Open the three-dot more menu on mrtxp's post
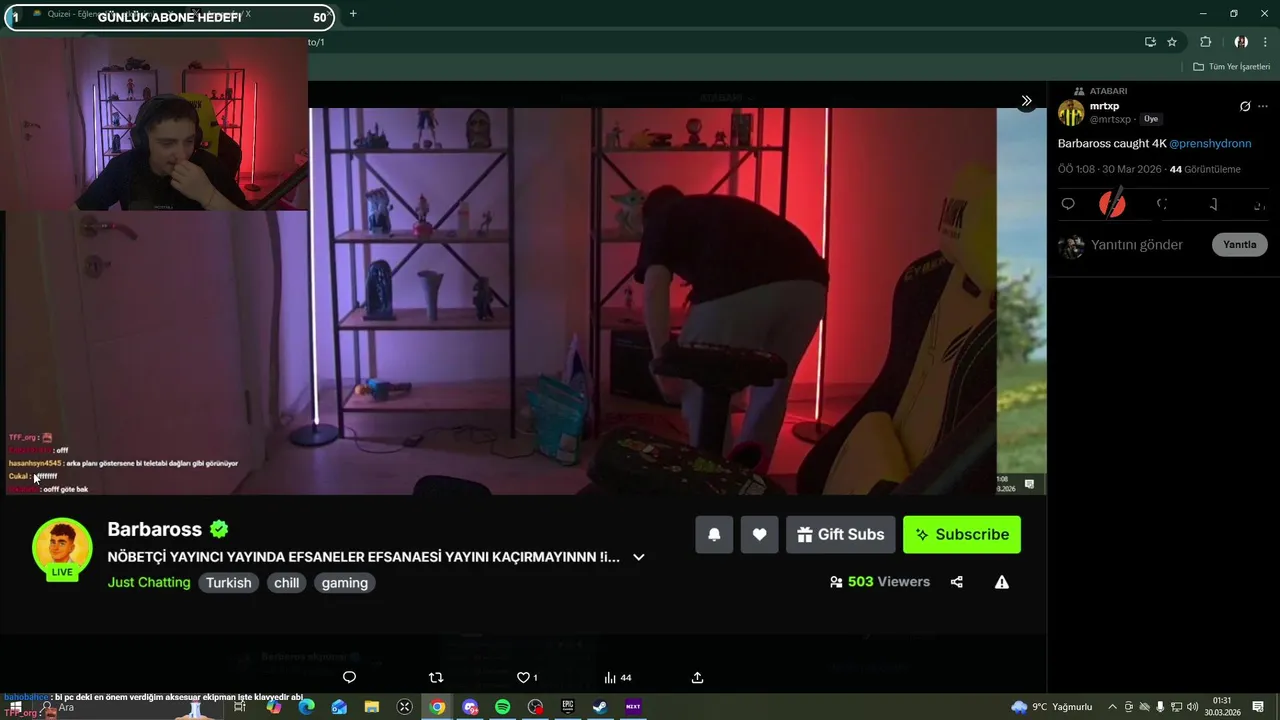This screenshot has width=1280, height=720. tap(1263, 106)
